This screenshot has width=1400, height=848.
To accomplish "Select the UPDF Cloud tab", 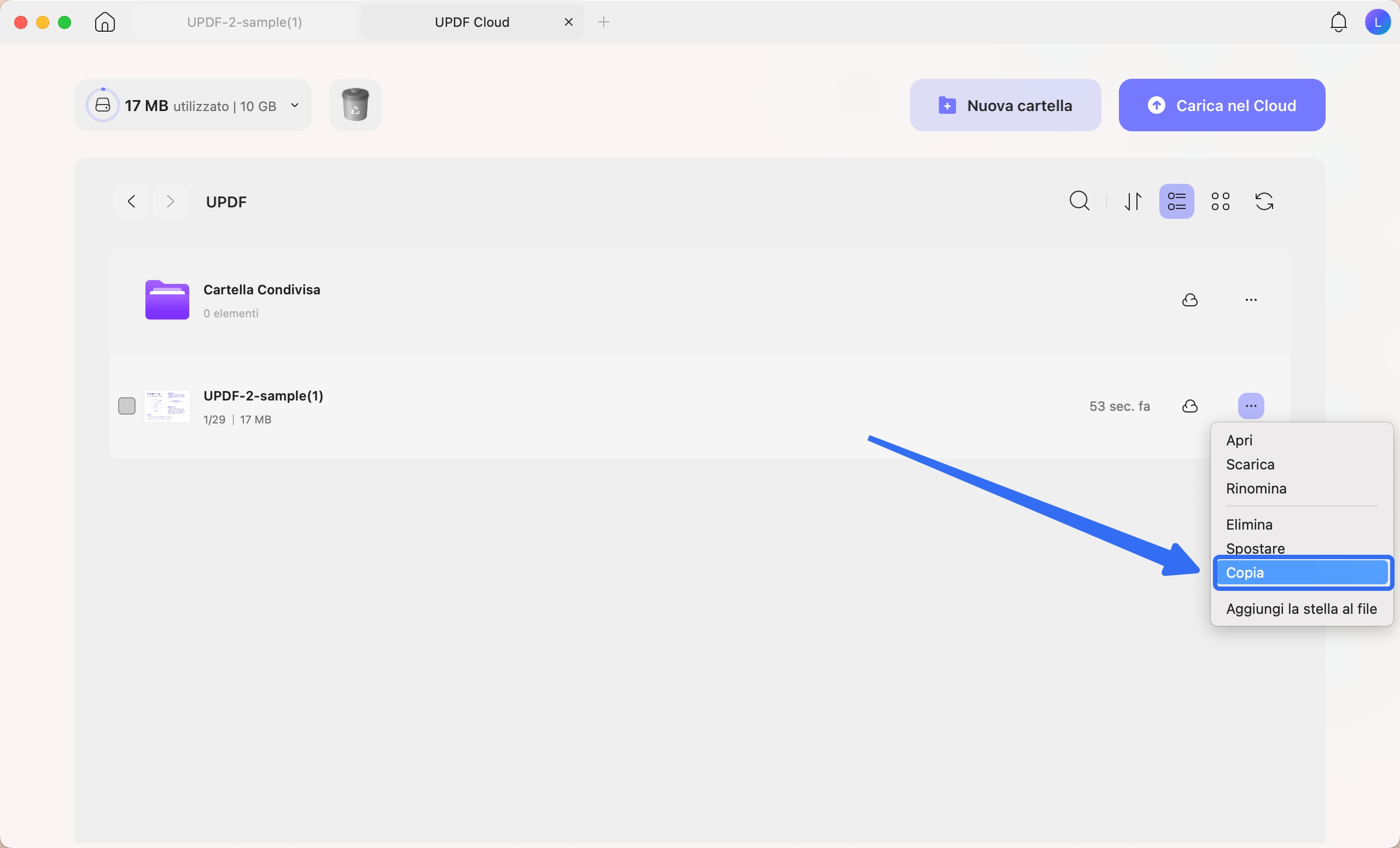I will coord(471,22).
